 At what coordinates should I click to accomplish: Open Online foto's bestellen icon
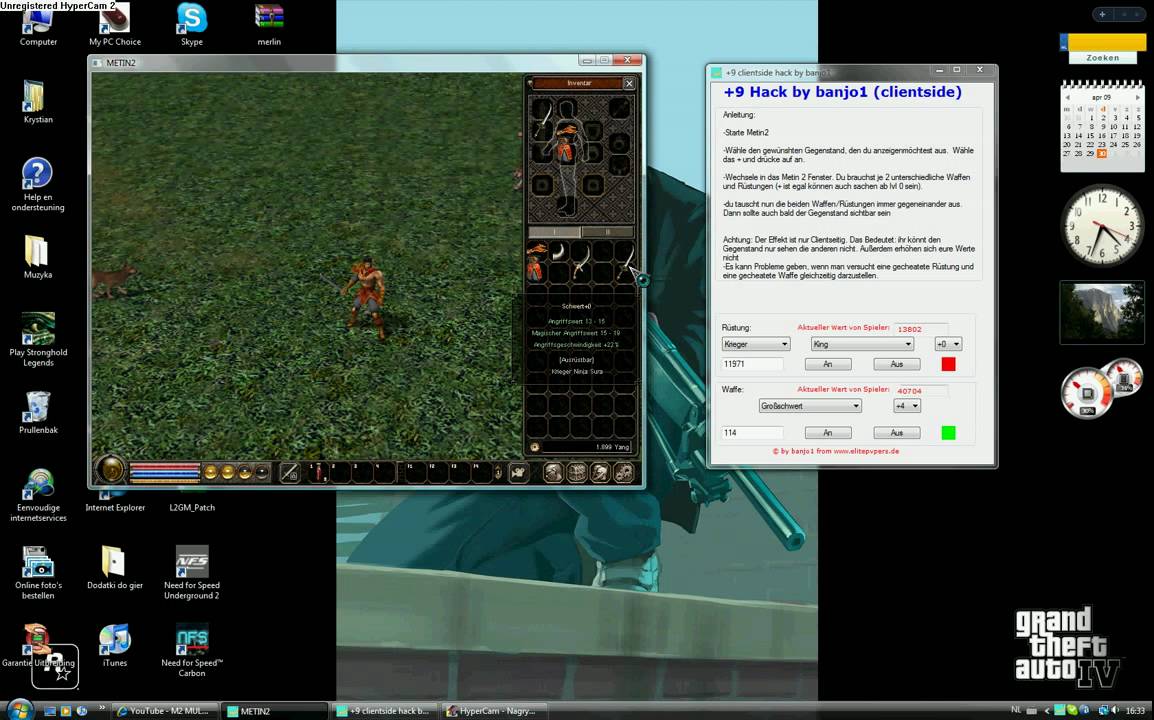pos(38,573)
